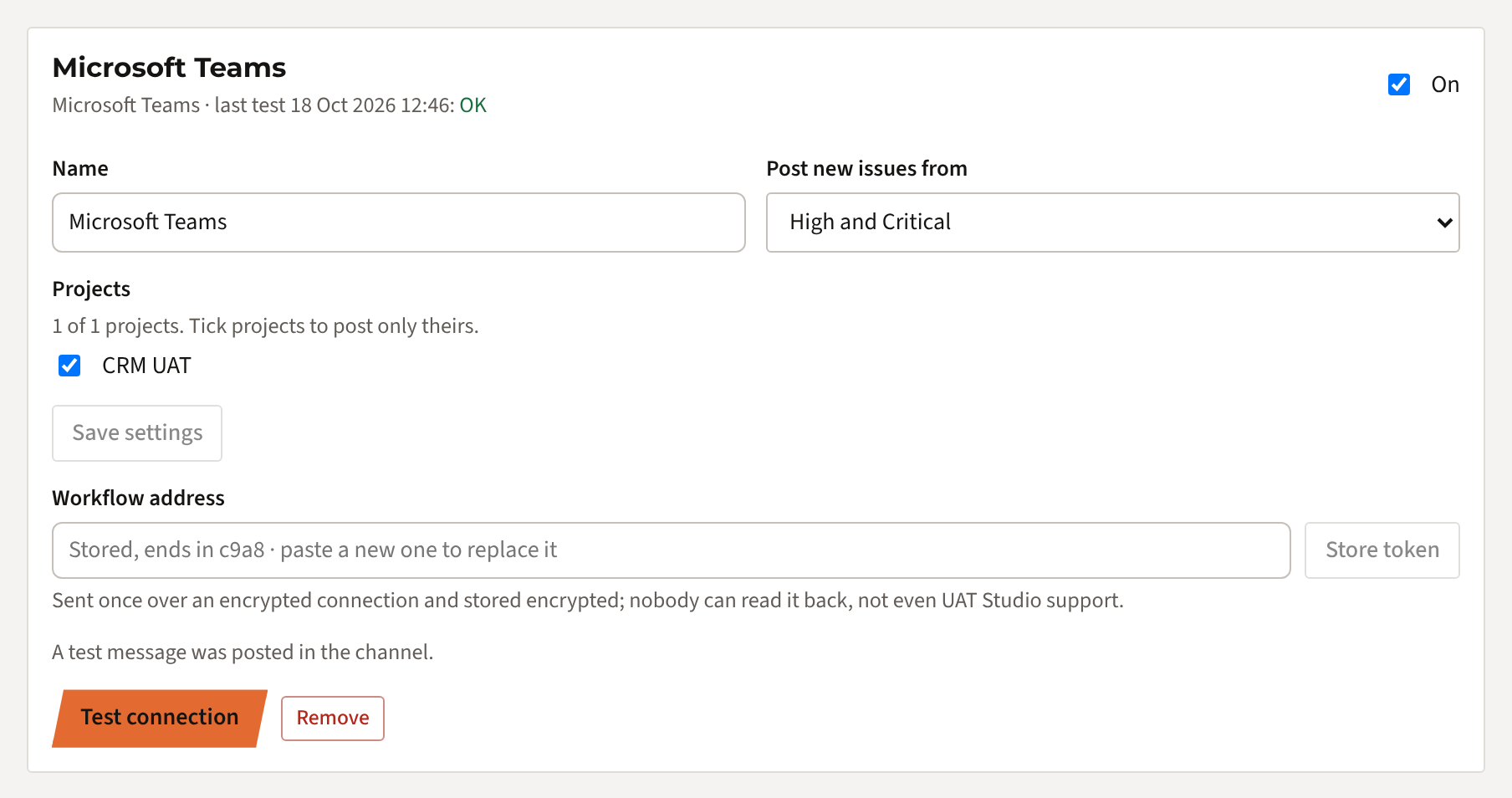Remove the Microsoft Teams integration
Screen dimensions: 1512x798
tap(333, 719)
